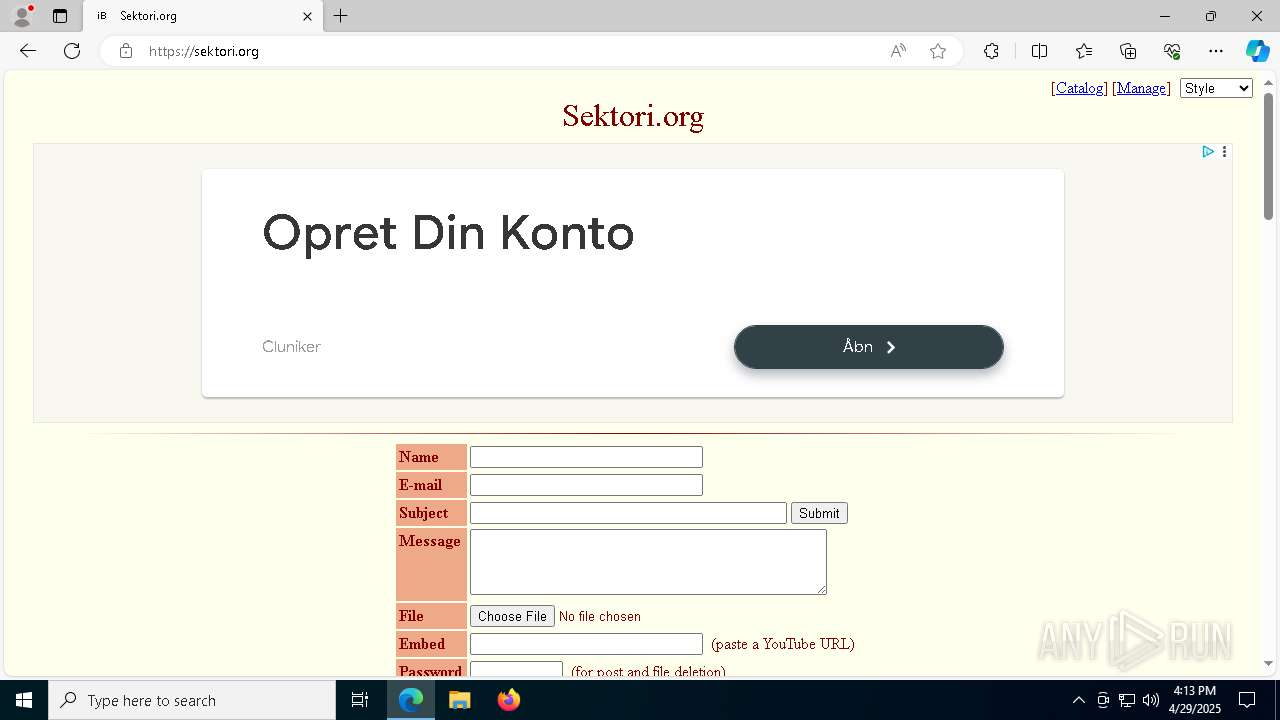
Task: Open the volume tray icon
Action: click(x=1151, y=700)
